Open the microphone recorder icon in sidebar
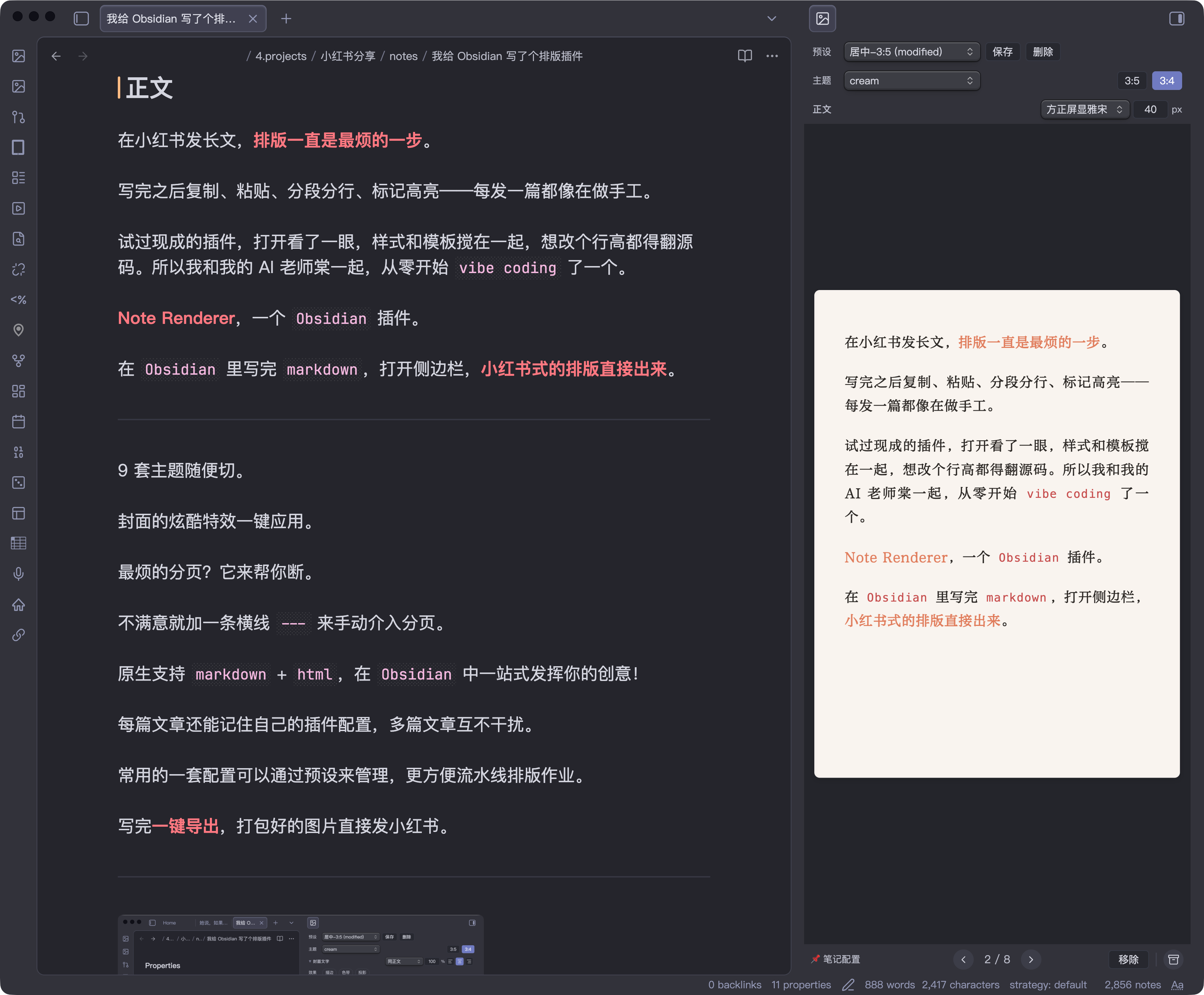Viewport: 1204px width, 995px height. click(x=19, y=574)
